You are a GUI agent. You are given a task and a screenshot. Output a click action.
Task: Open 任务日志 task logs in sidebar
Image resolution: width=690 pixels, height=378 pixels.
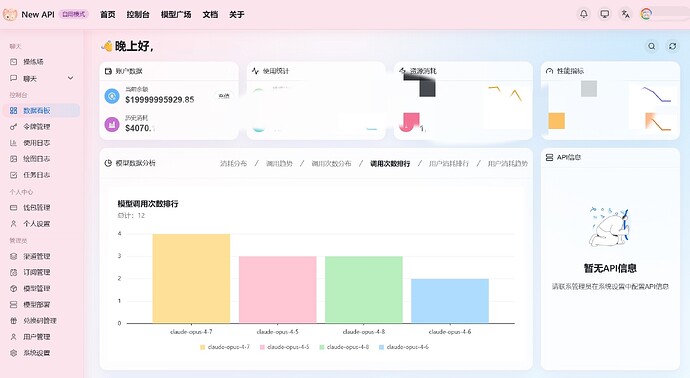click(42, 175)
